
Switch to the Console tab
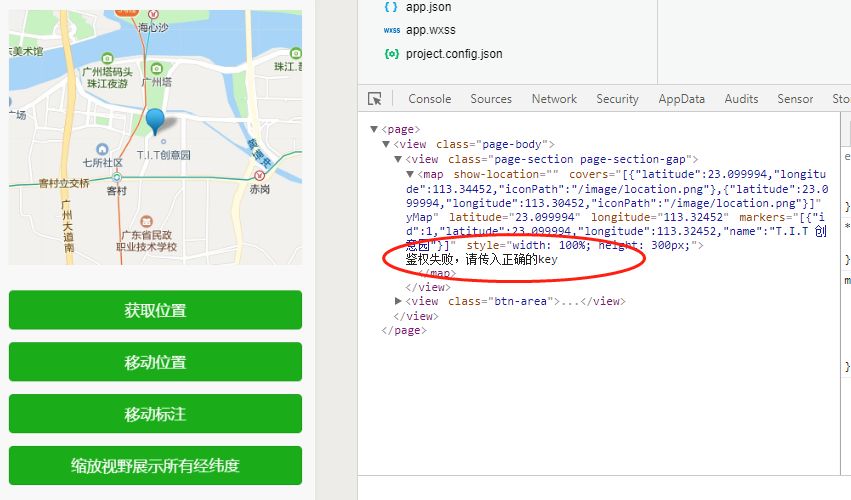[429, 99]
